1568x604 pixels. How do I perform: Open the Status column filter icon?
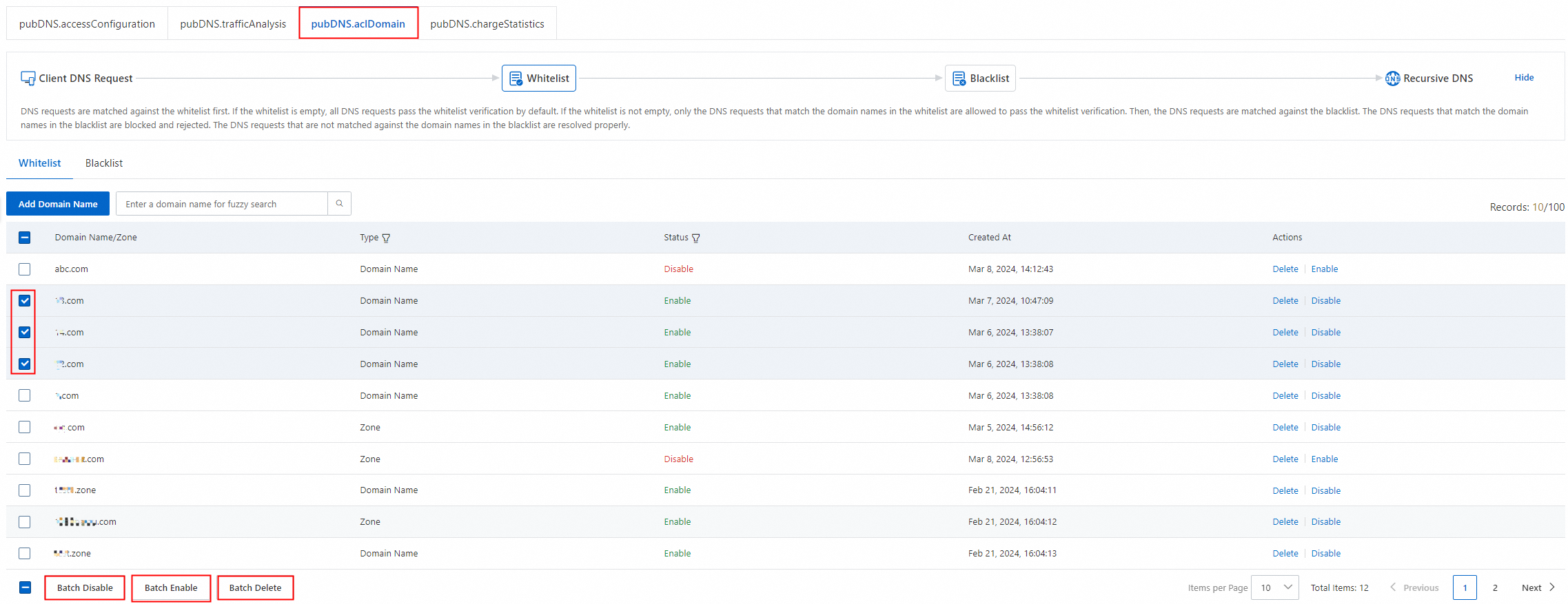(695, 238)
